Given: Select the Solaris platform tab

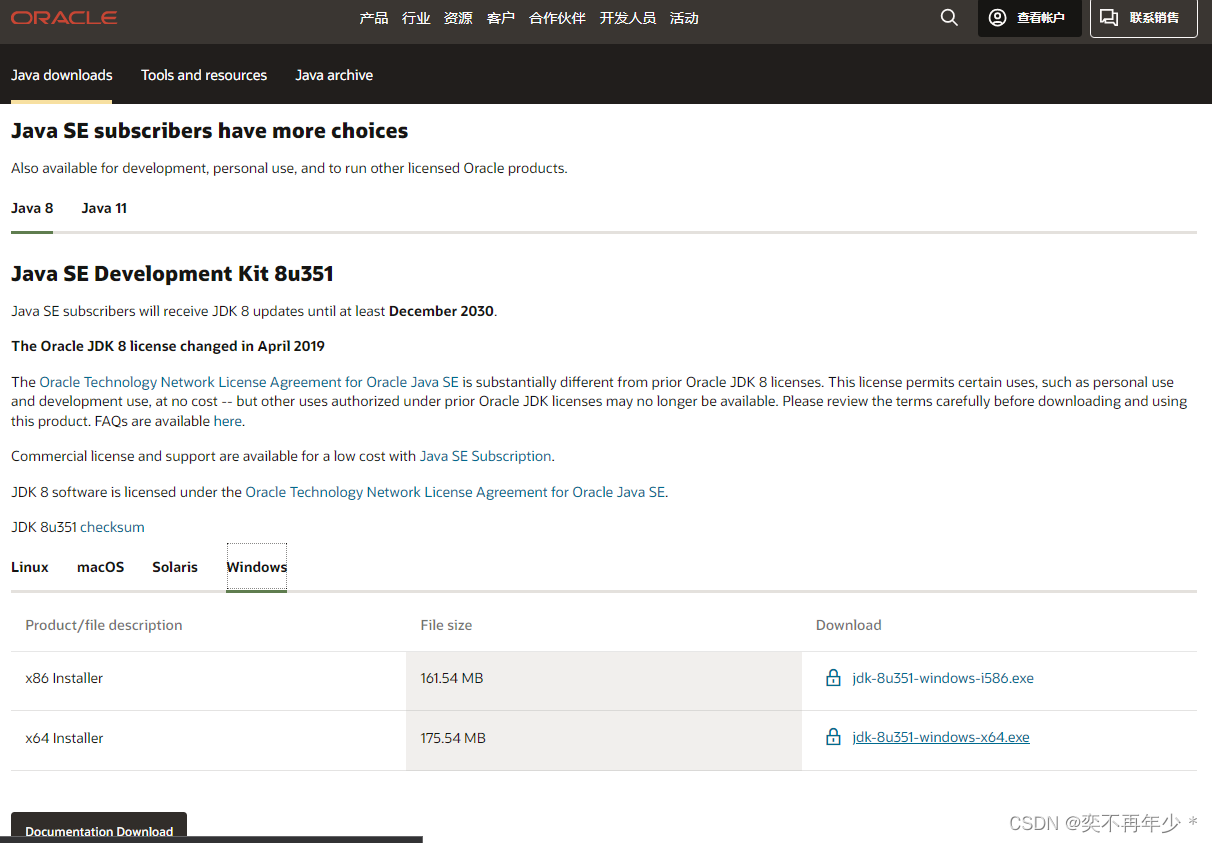Looking at the screenshot, I should point(175,567).
